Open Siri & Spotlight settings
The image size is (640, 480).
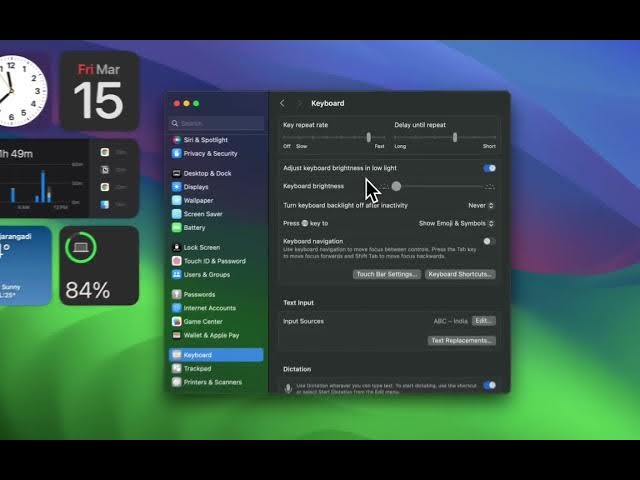pos(216,140)
